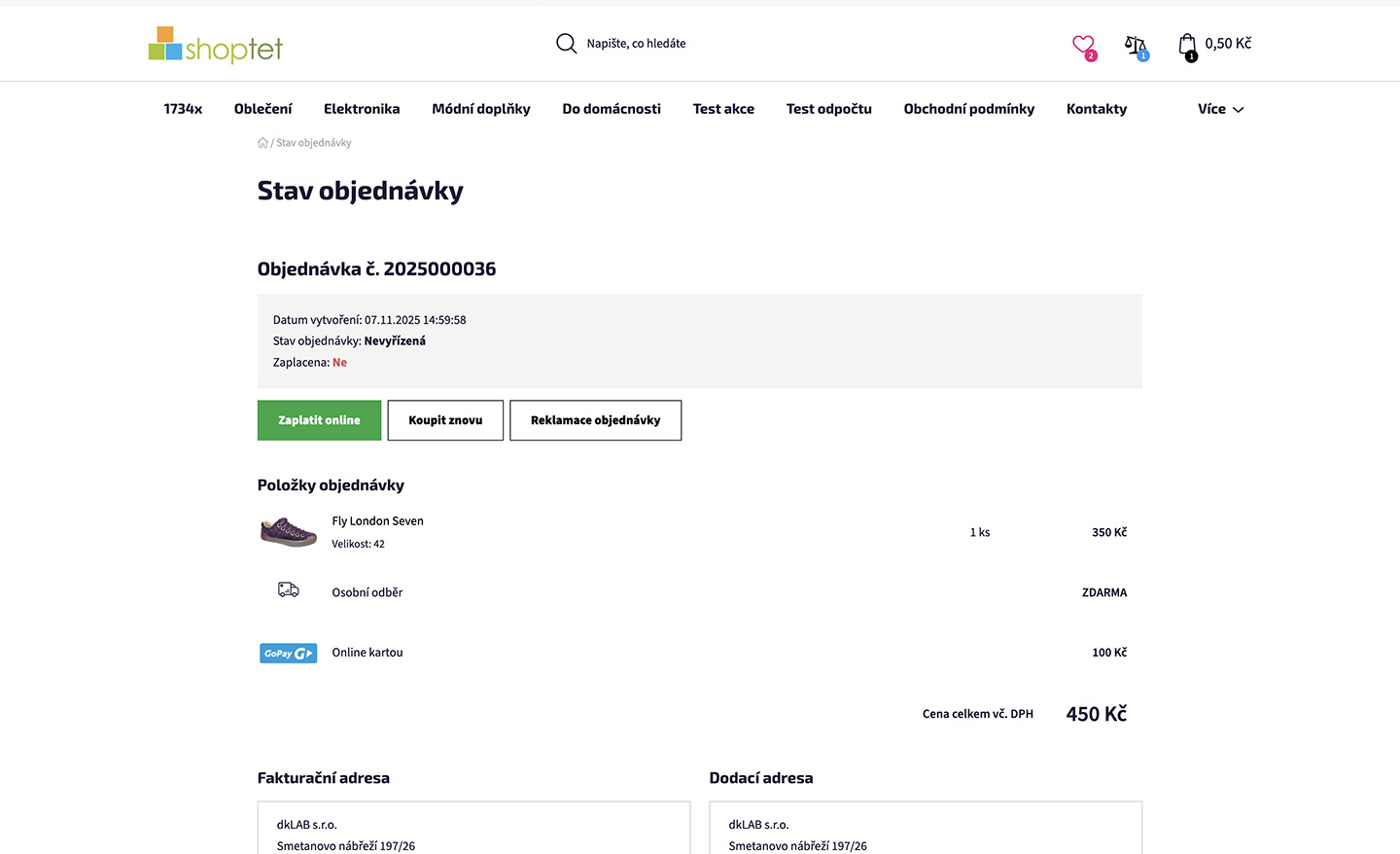Open the Kontakty page

(x=1097, y=109)
